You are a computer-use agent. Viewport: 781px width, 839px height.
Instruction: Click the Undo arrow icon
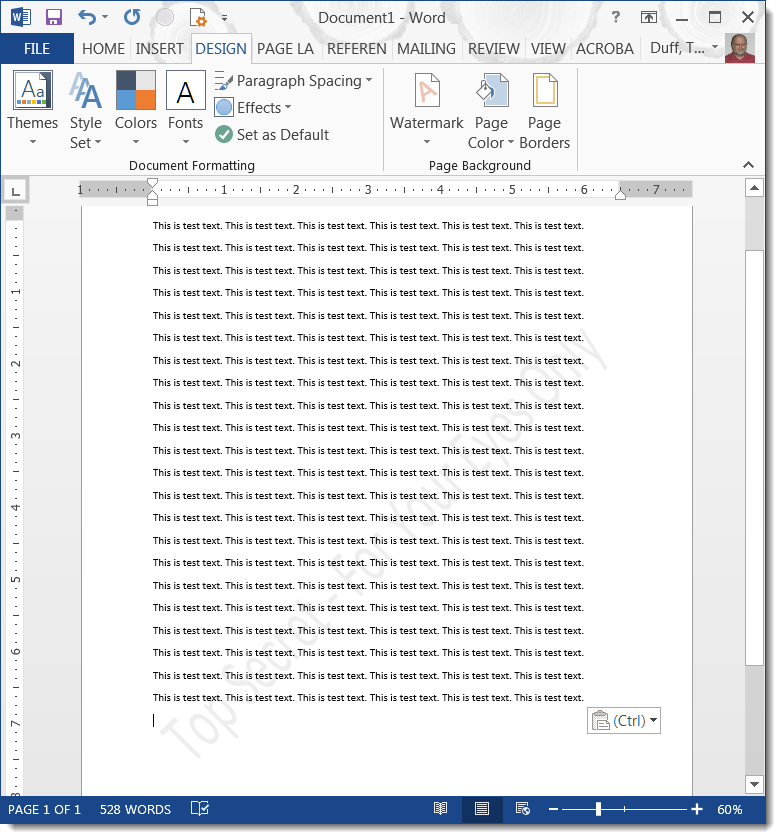coord(87,17)
